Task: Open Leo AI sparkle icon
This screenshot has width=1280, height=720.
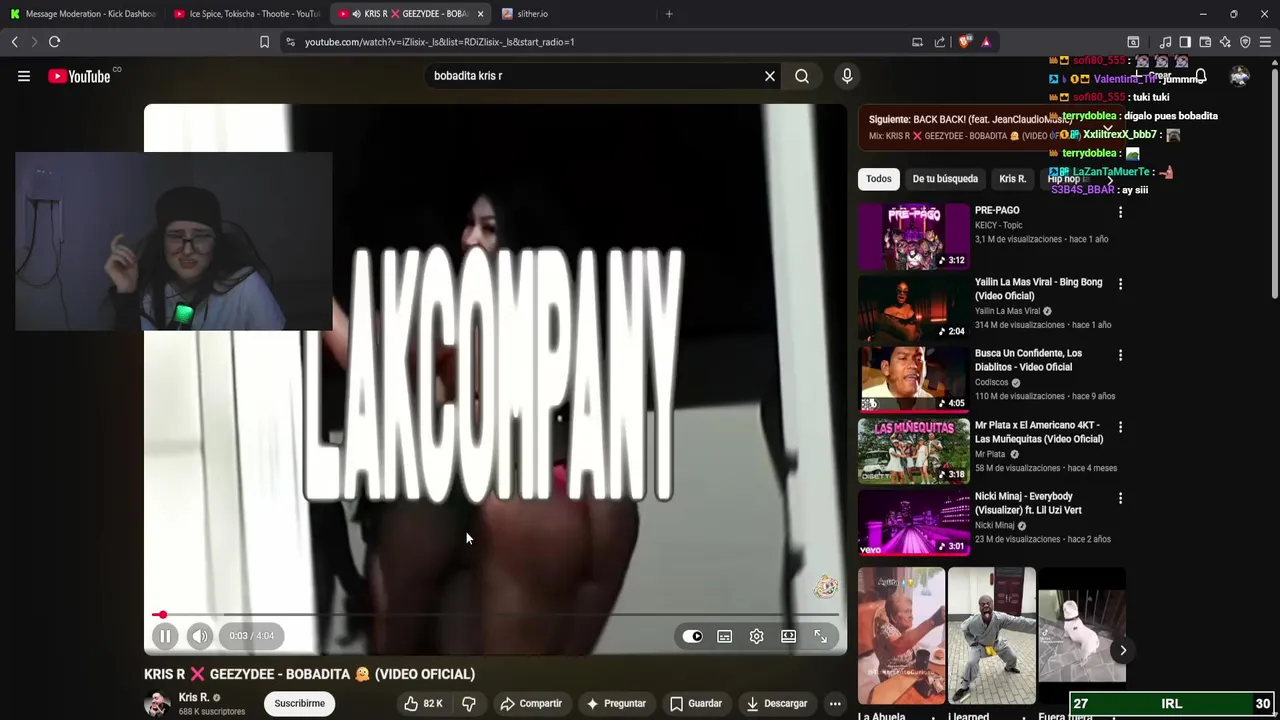Action: pyautogui.click(x=1225, y=42)
